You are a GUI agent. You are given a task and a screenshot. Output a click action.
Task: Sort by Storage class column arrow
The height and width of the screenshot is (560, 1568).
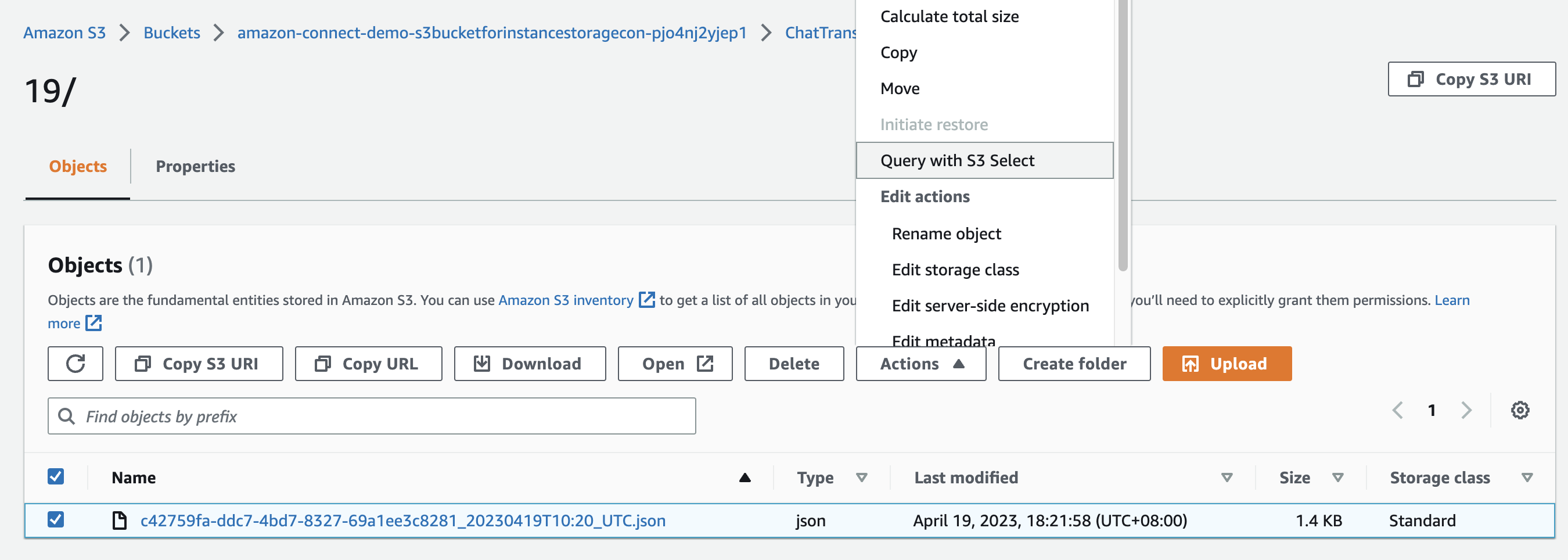pyautogui.click(x=1527, y=478)
